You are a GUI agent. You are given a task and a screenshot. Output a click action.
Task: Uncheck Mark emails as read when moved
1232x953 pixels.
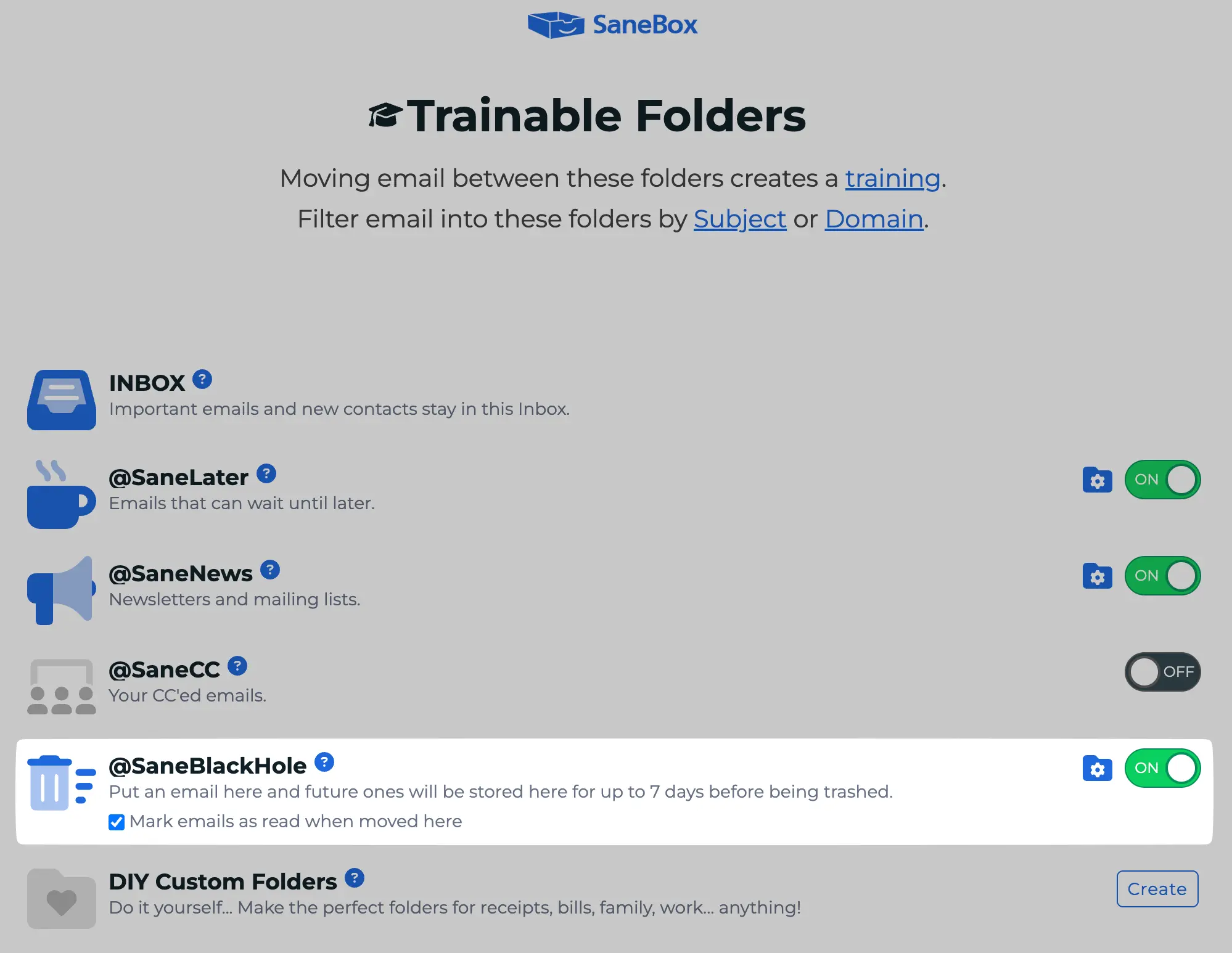(x=117, y=822)
